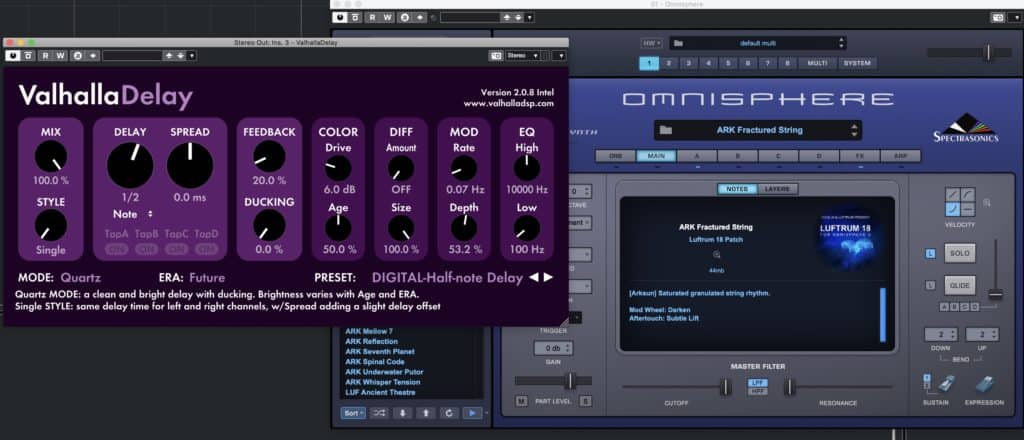Enable Read automation in ValhallaDelay header

(x=45, y=55)
